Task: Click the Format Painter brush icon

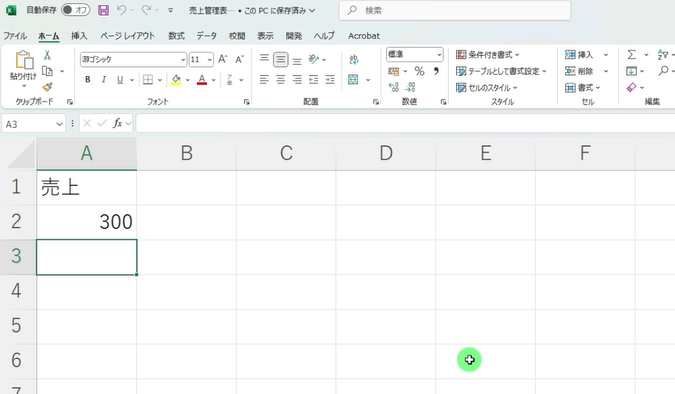Action: tap(47, 87)
